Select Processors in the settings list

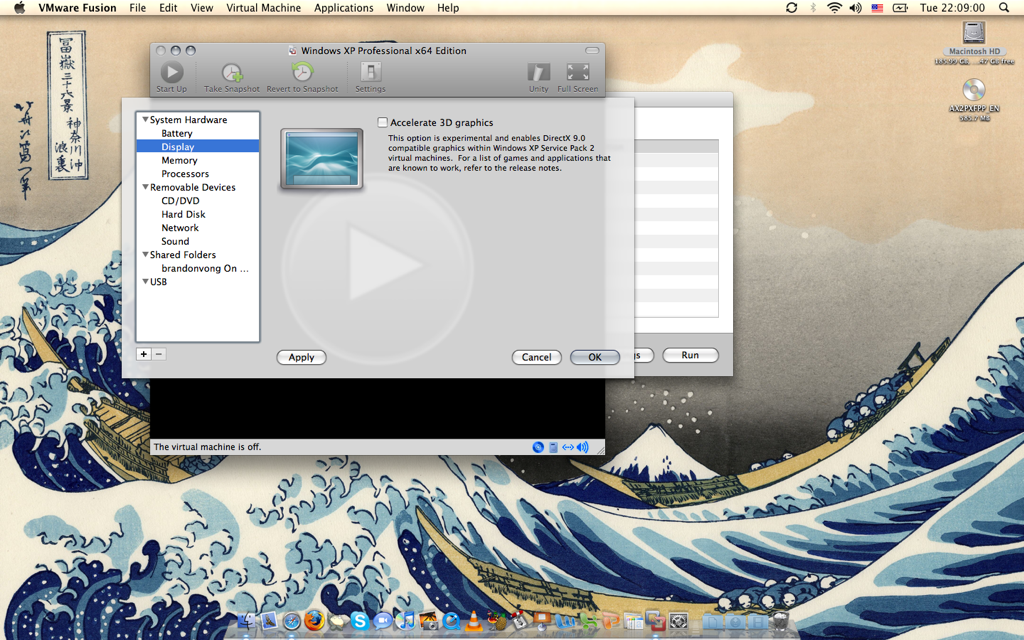[x=198, y=174]
